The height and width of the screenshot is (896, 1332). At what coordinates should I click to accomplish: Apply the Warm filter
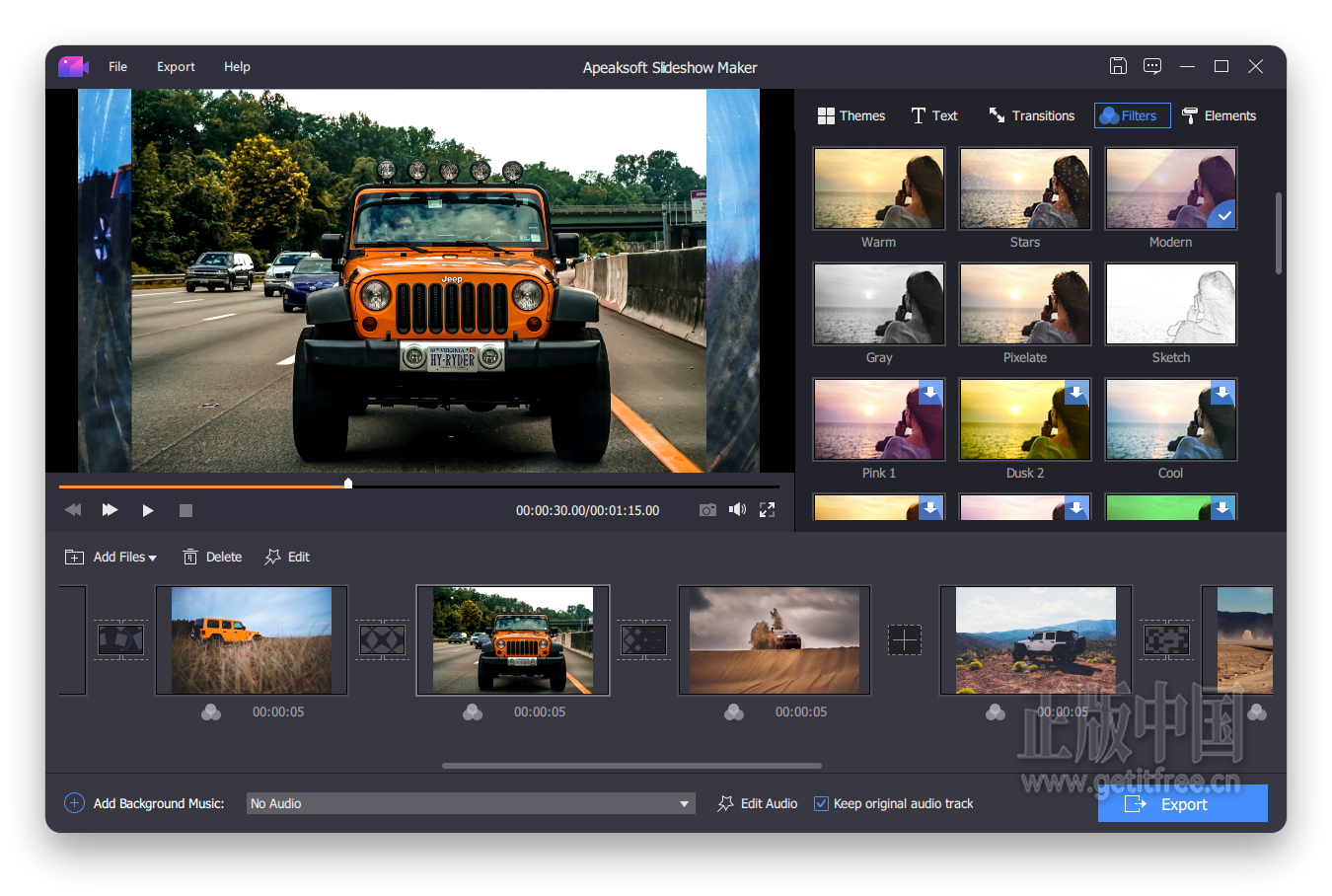(878, 188)
